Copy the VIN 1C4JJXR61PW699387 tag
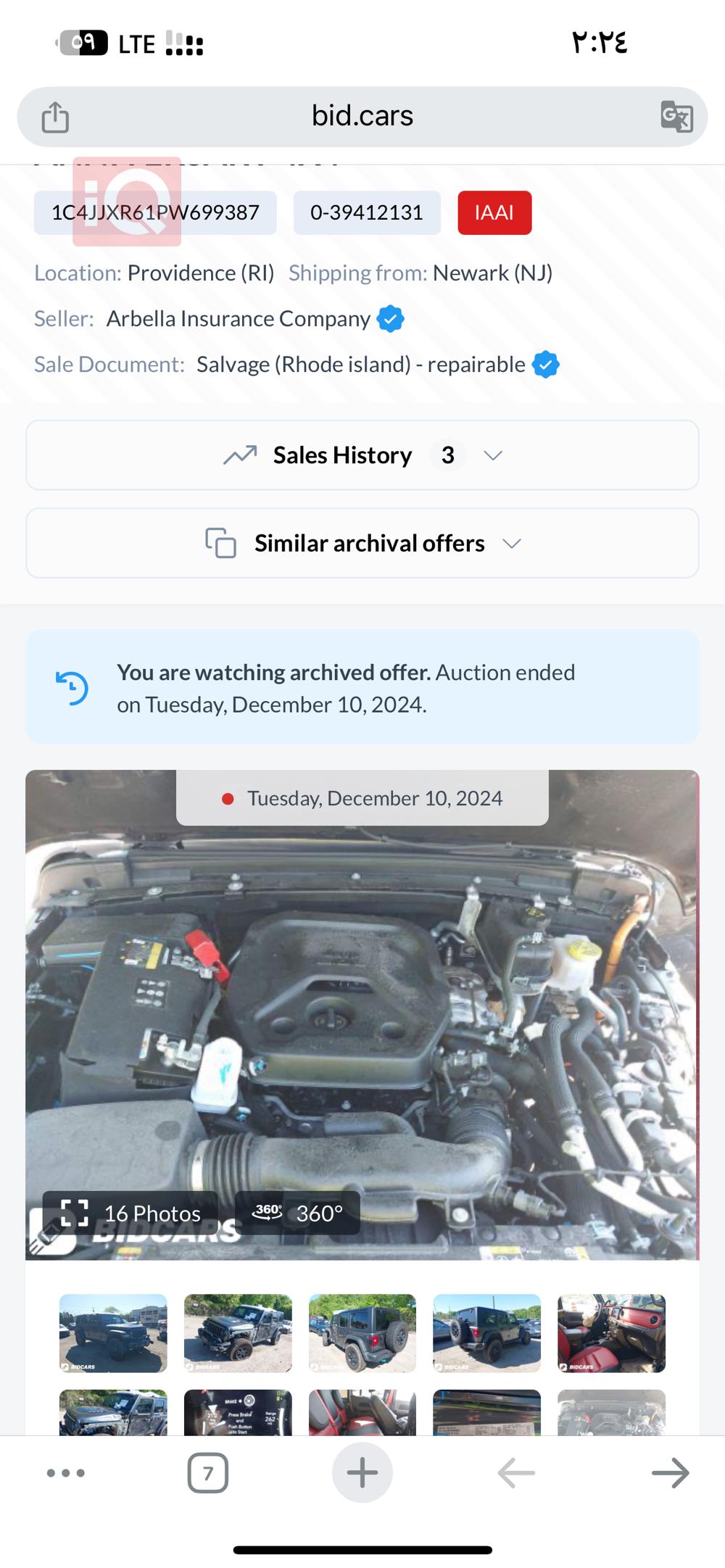Screen dimensions: 725x1568 [x=155, y=212]
